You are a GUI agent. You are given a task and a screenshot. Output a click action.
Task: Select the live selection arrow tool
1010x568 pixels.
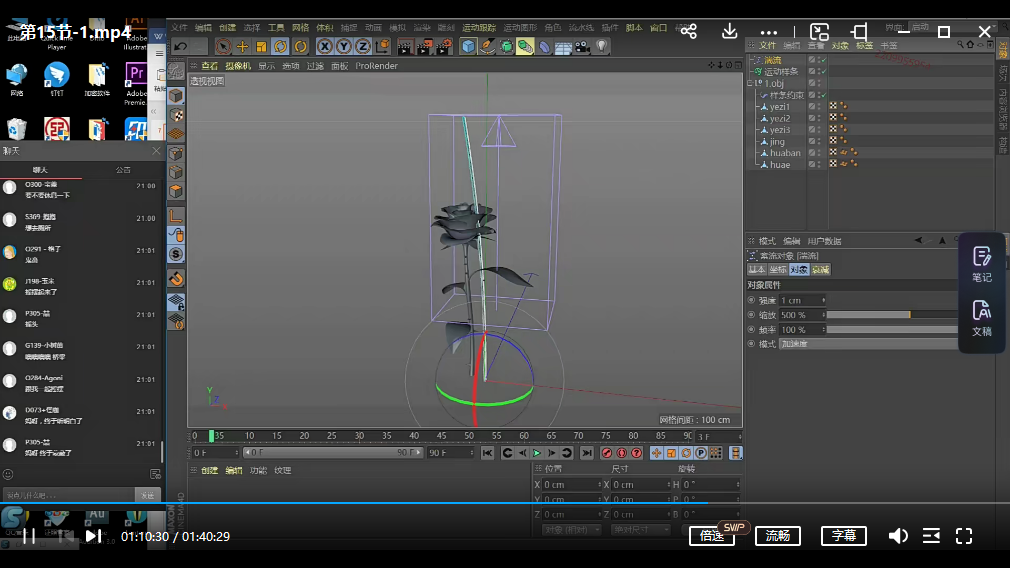point(223,46)
